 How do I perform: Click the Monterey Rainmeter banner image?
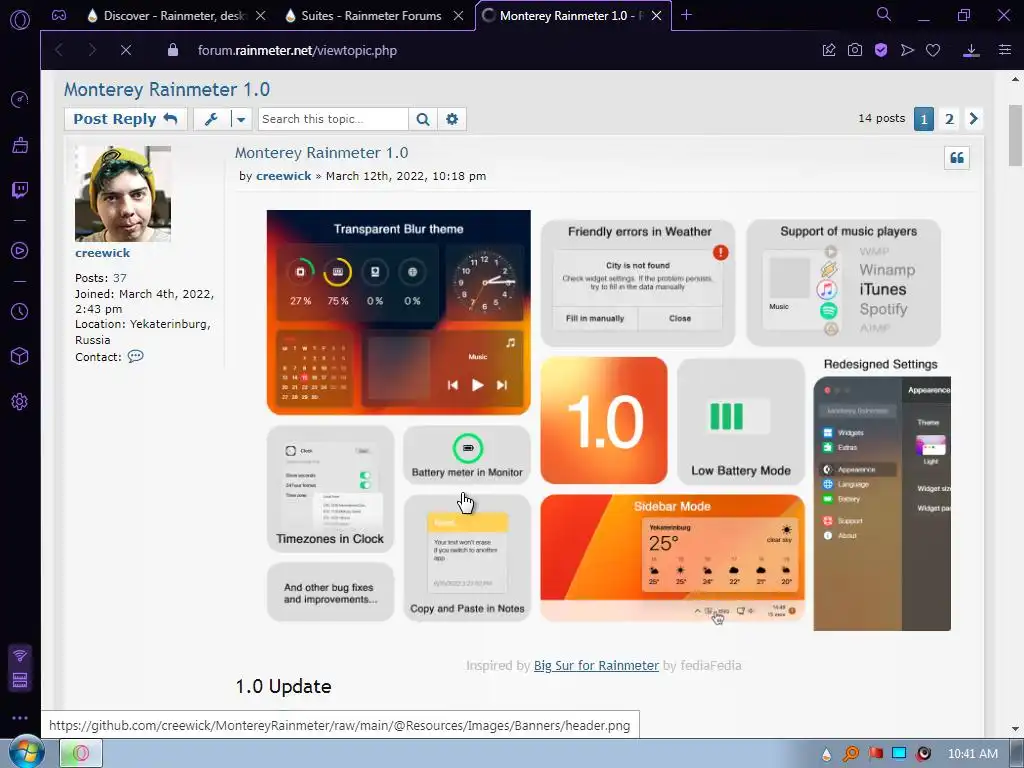(x=609, y=421)
